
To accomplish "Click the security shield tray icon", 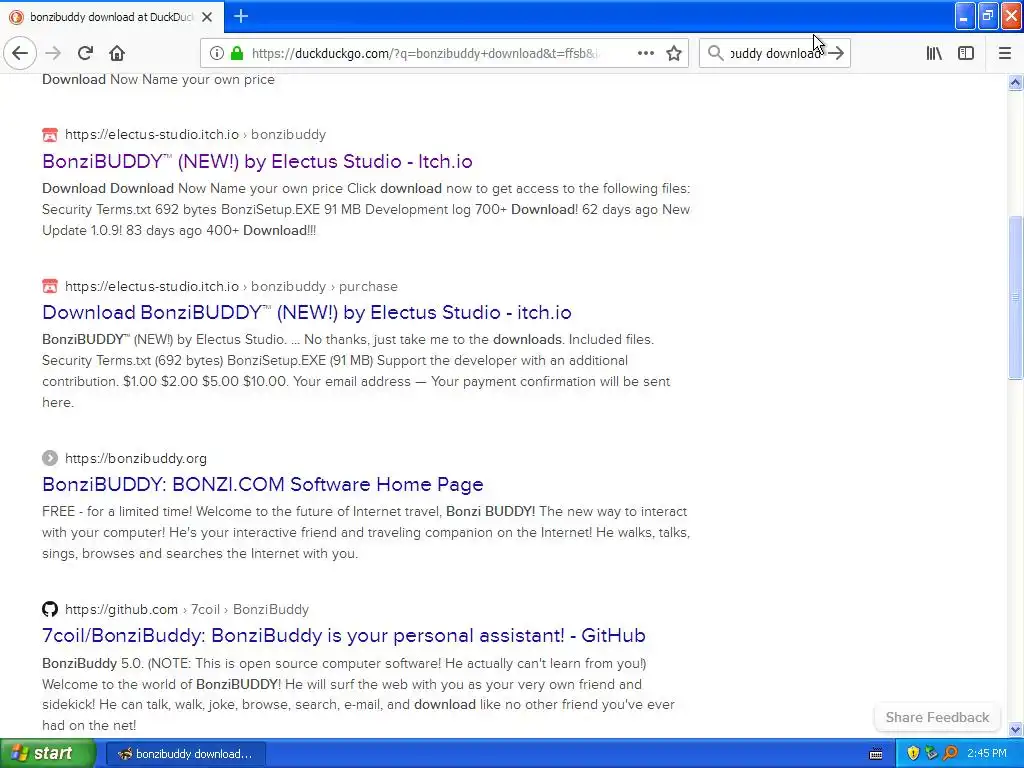I will (913, 754).
